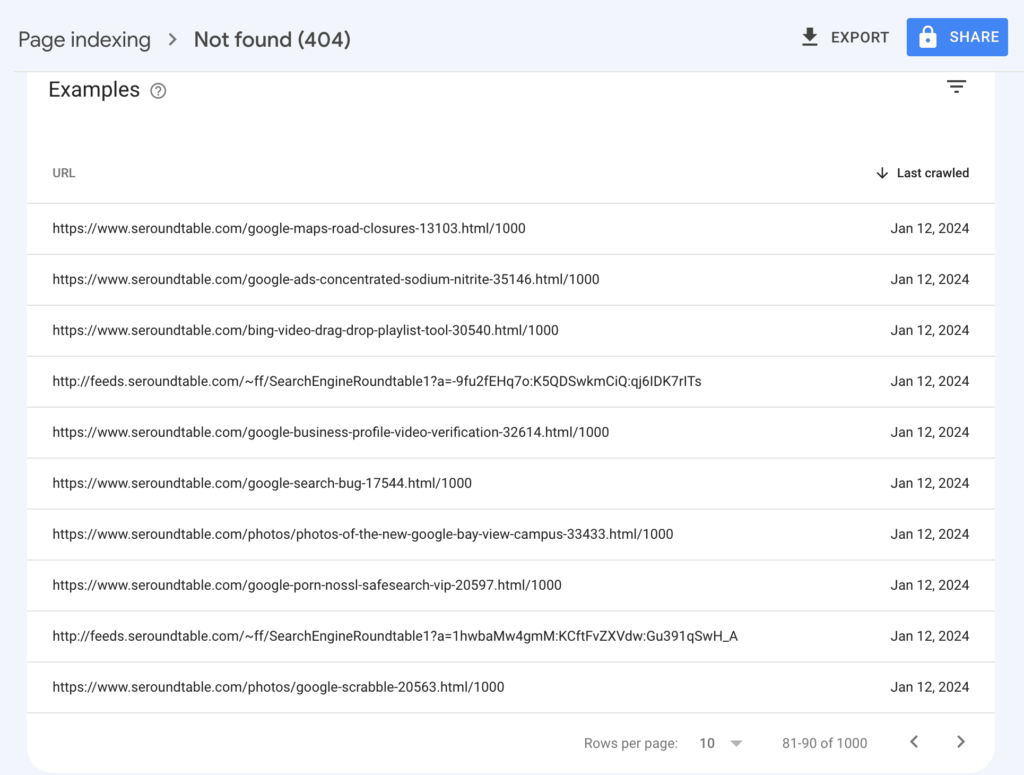Click the Examples help question-mark icon
Image resolution: width=1024 pixels, height=775 pixels.
click(x=158, y=91)
